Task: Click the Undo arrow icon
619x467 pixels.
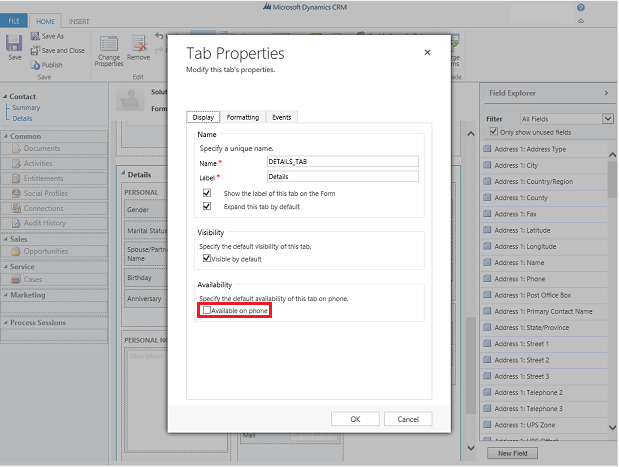Action: click(159, 36)
